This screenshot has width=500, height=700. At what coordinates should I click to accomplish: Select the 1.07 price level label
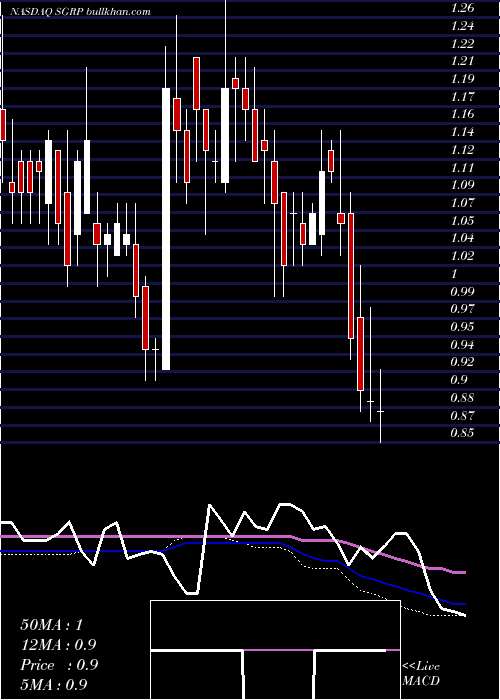click(462, 203)
